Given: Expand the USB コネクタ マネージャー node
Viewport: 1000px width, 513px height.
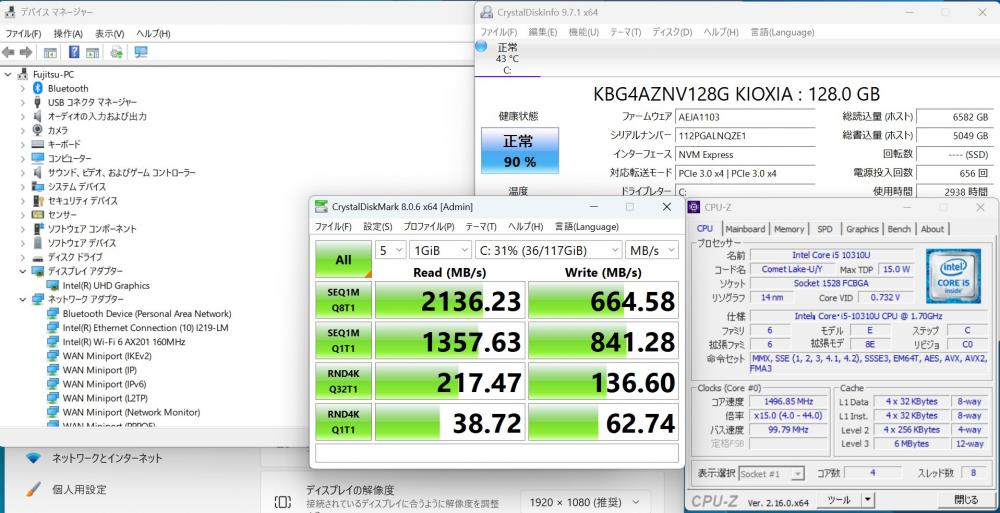Looking at the screenshot, I should click(23, 102).
